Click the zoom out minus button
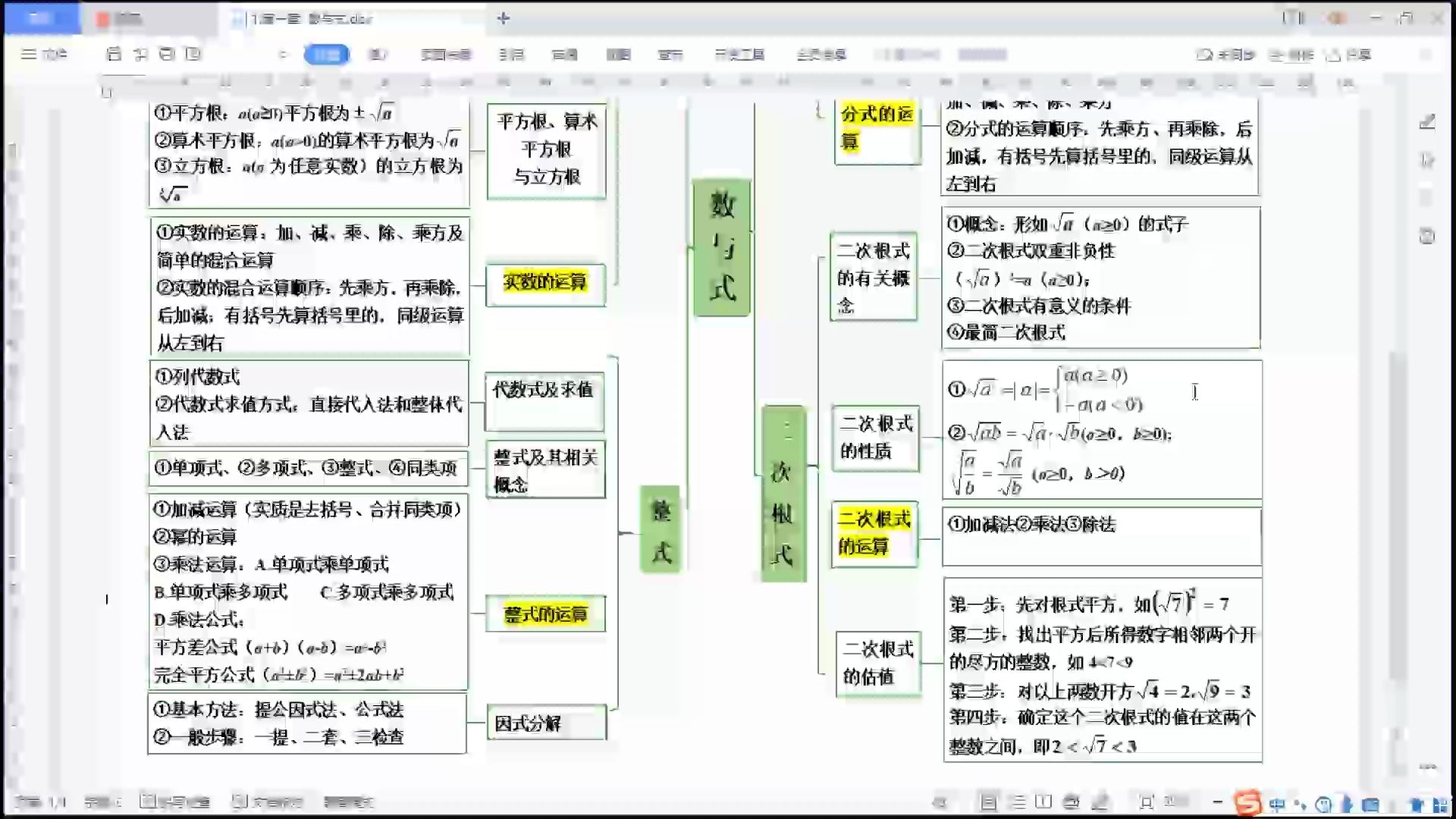The image size is (1456, 819). click(1218, 802)
